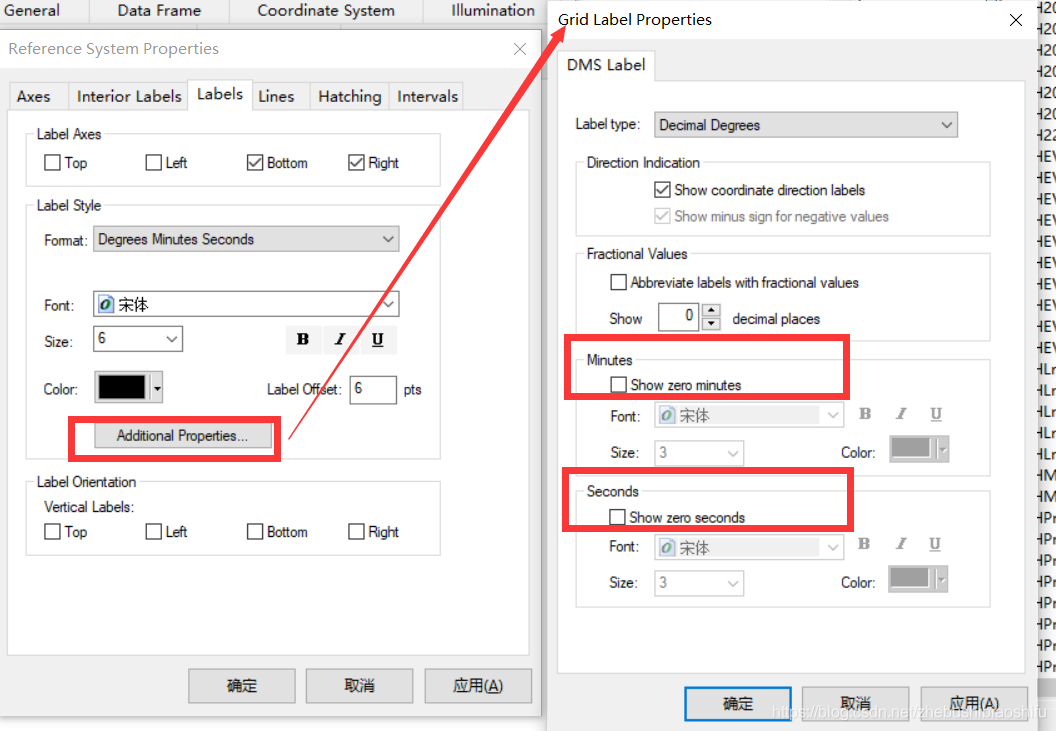Open Label type dropdown Decimal Degrees
The height and width of the screenshot is (731, 1056).
(805, 125)
